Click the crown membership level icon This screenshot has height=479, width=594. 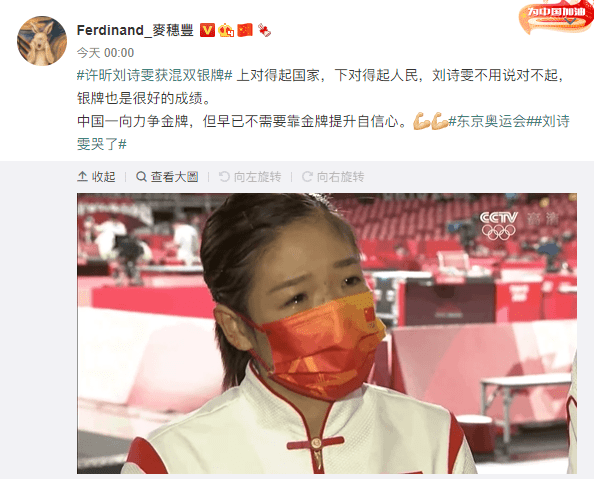click(x=226, y=30)
